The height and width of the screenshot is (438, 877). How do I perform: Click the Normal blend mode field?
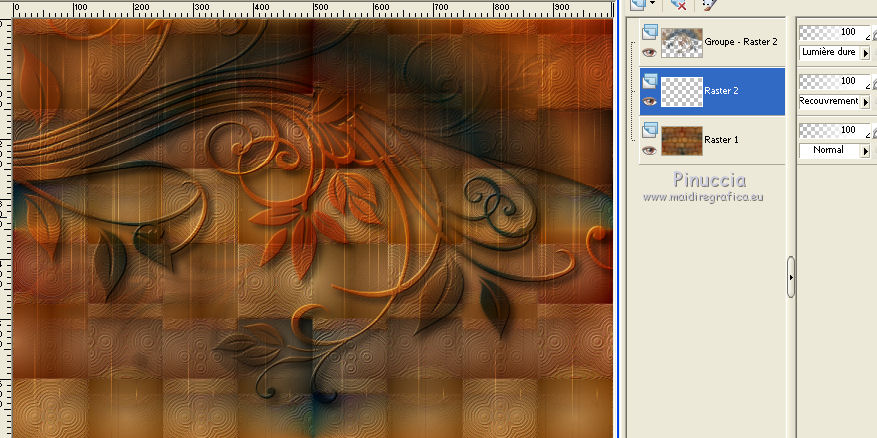coord(830,150)
